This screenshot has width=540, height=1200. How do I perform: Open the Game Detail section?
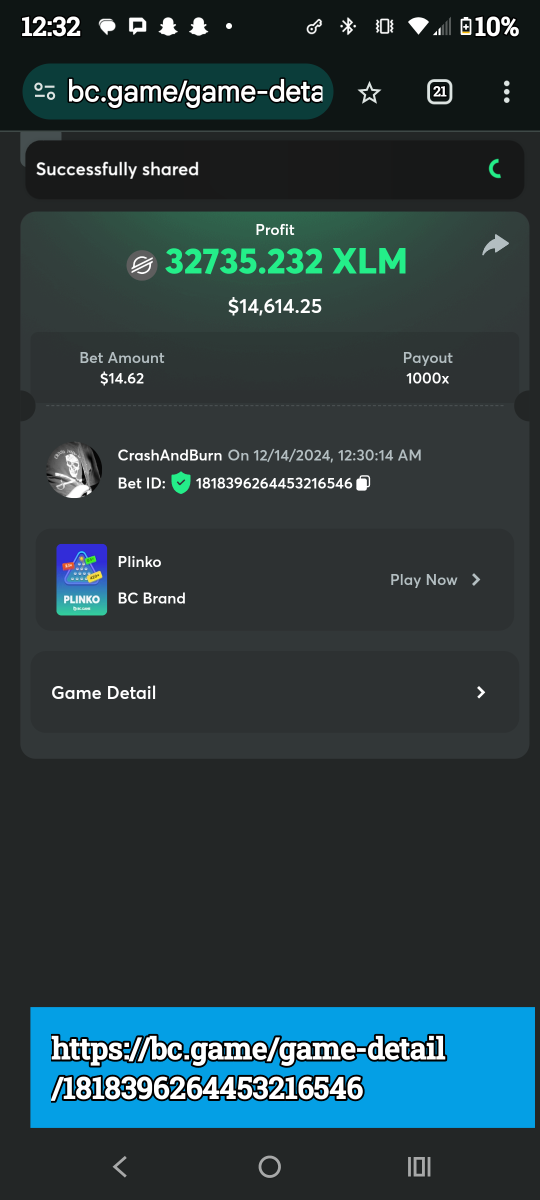click(x=275, y=692)
